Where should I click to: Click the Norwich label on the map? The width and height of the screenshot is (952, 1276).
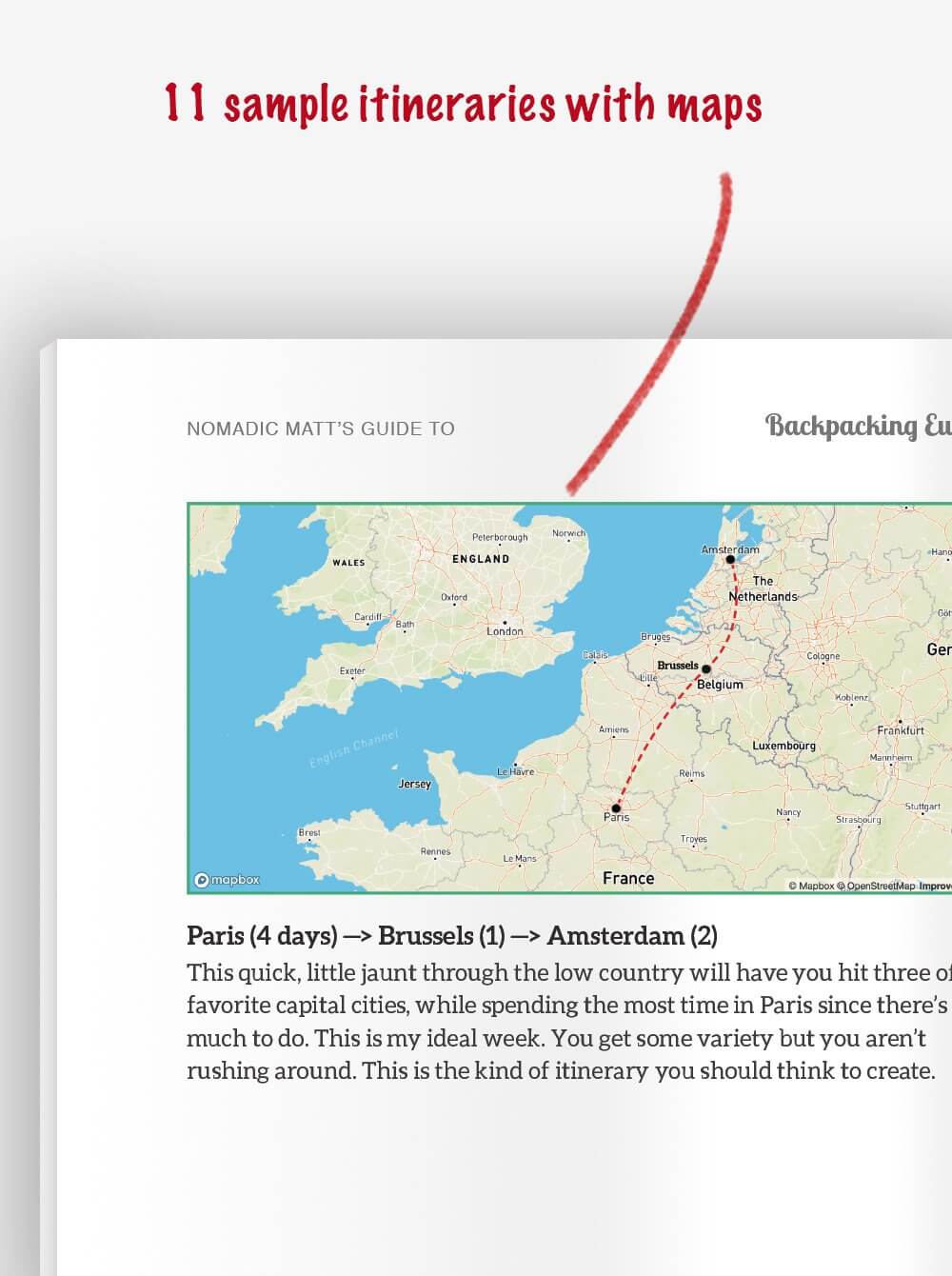click(568, 533)
